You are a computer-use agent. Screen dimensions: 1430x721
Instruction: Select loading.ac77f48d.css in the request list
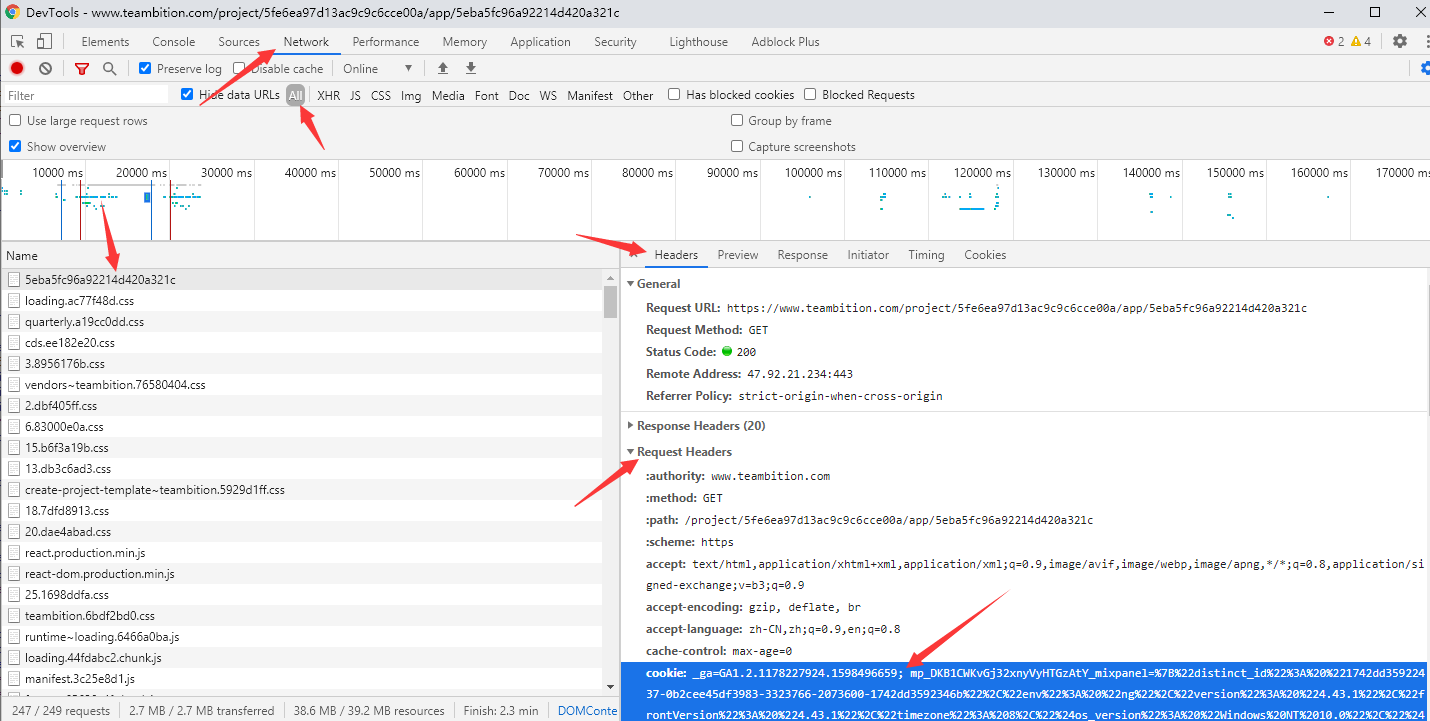tap(80, 301)
